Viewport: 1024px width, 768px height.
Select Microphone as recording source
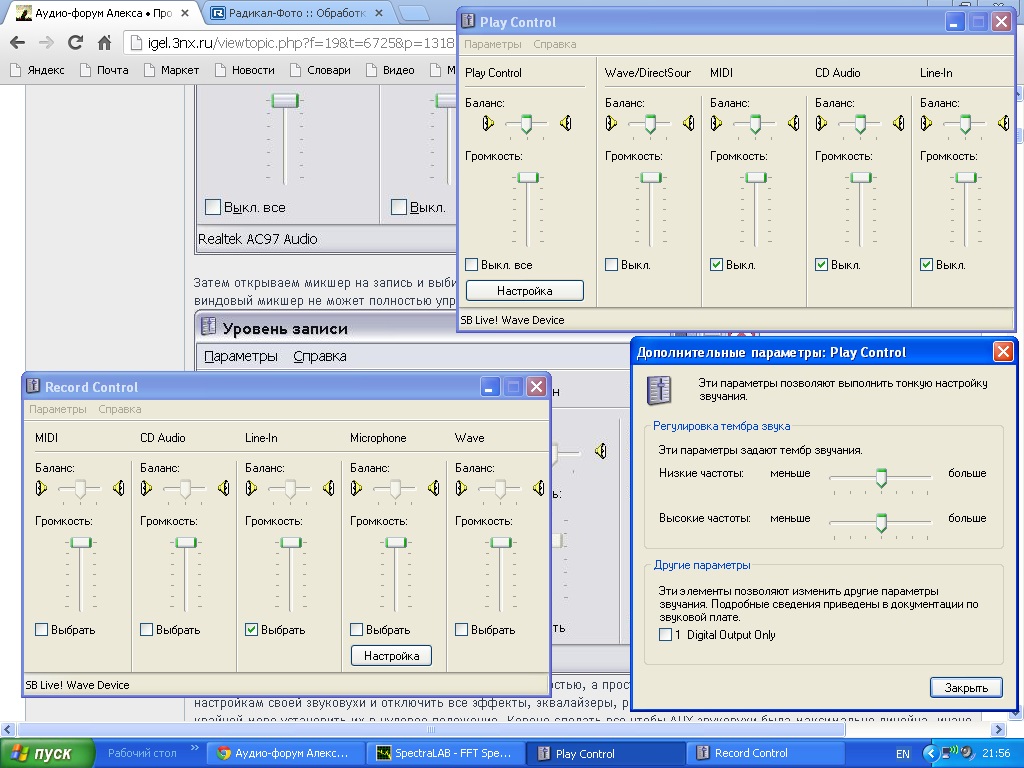pyautogui.click(x=357, y=630)
